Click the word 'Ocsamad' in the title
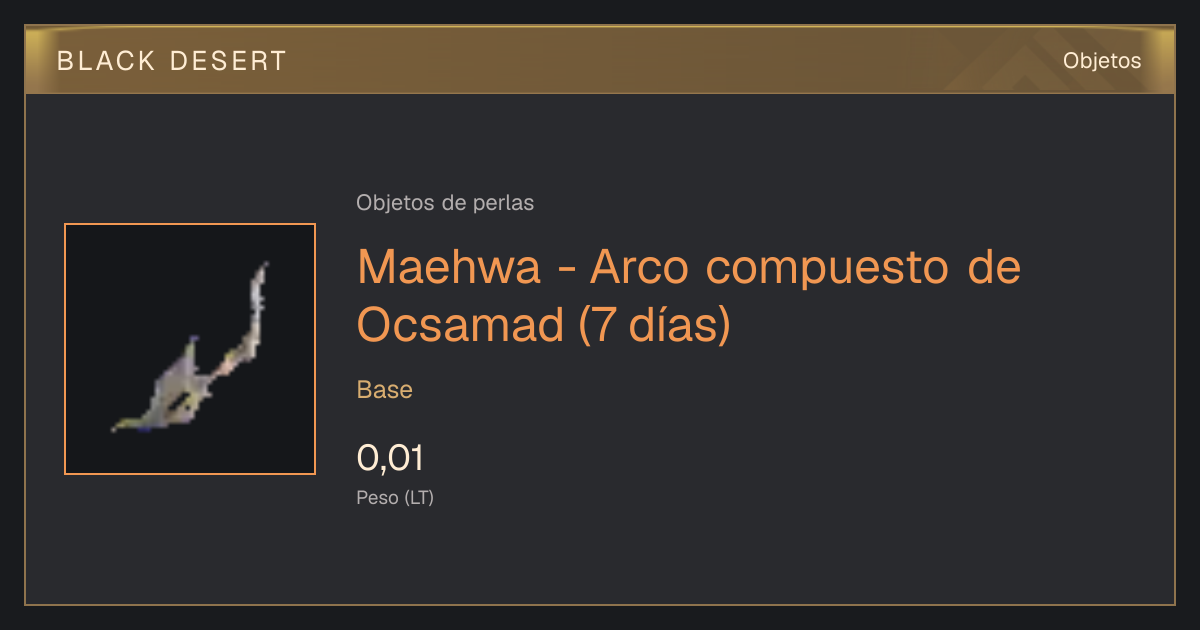The height and width of the screenshot is (630, 1200). pos(462,324)
